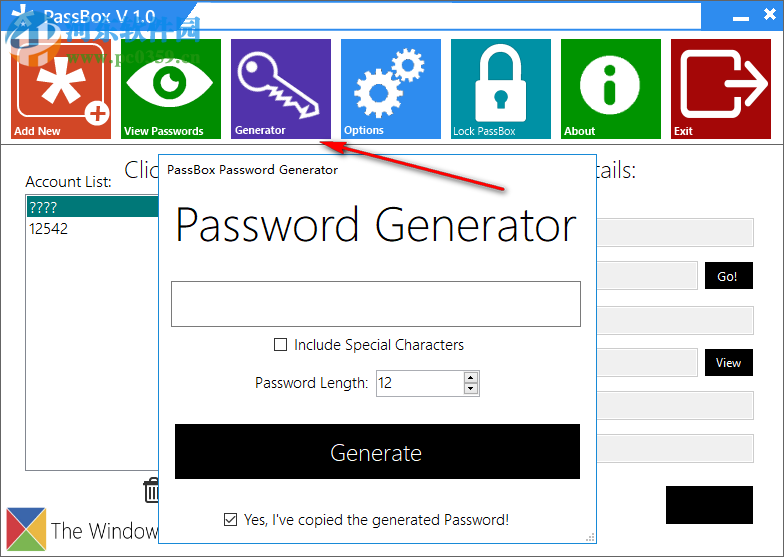Open View Passwords eye tile

point(171,89)
